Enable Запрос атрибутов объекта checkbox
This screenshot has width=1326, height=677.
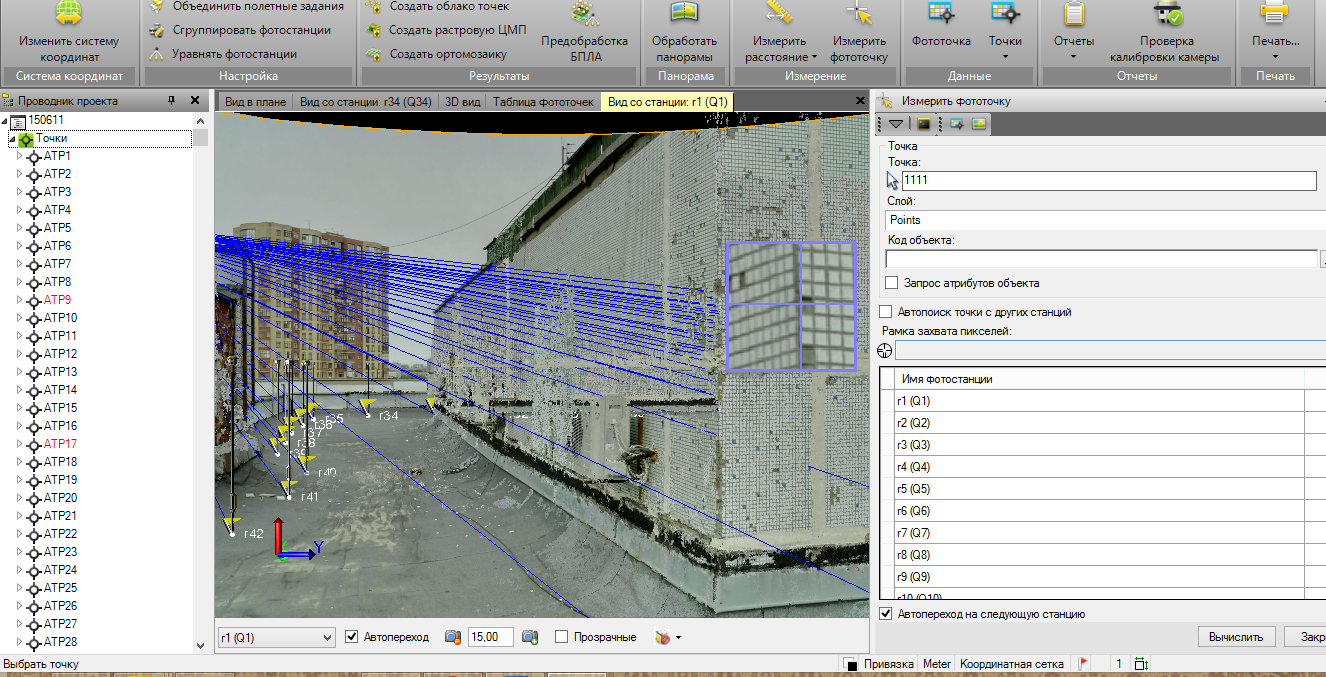(892, 283)
